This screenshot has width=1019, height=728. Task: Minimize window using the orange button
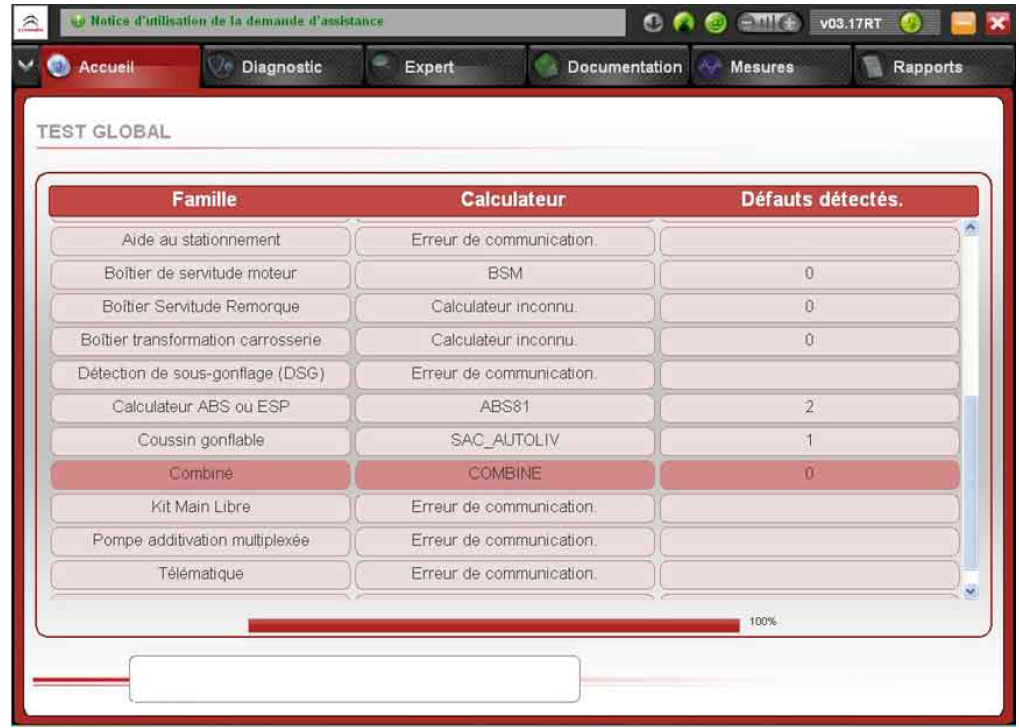pyautogui.click(x=963, y=23)
